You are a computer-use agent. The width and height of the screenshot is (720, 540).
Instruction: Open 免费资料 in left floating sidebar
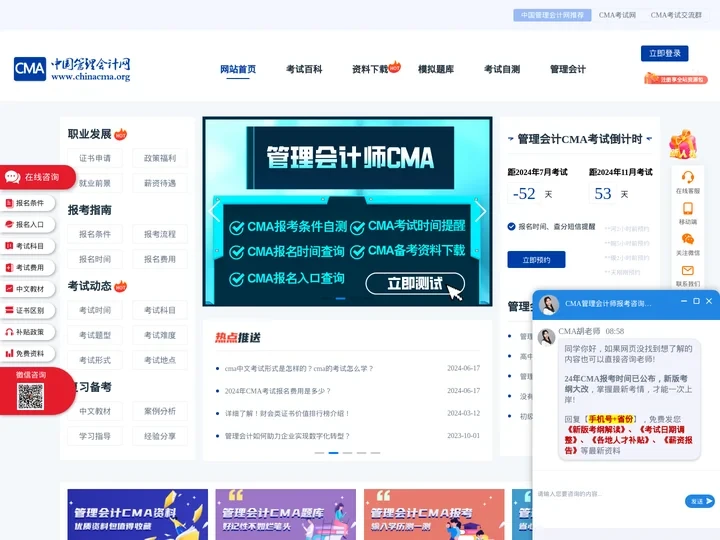[27, 354]
